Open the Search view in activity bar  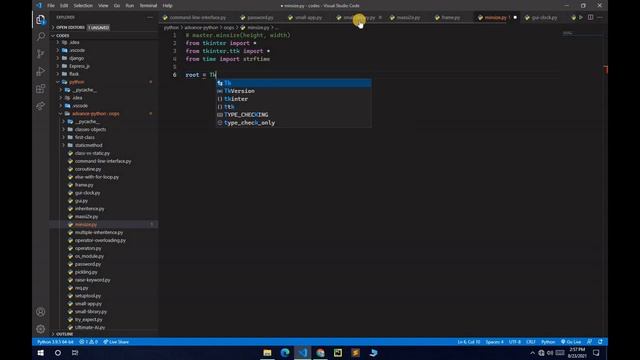pos(40,37)
